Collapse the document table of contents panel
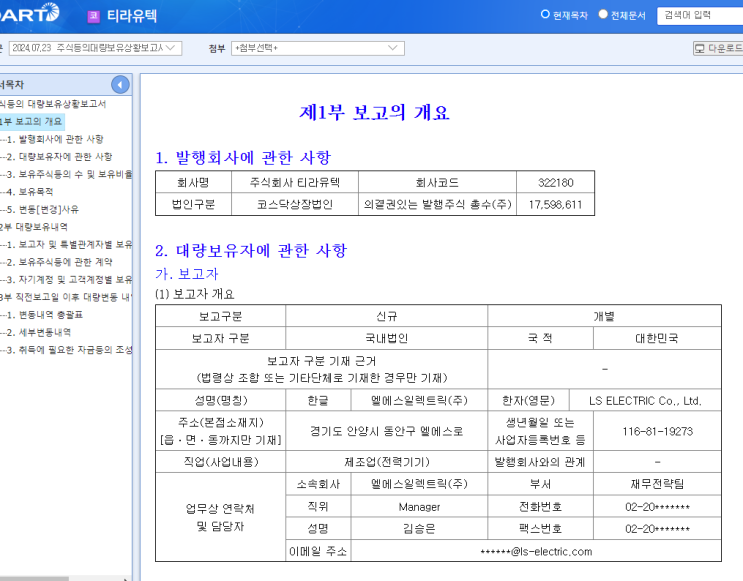Screen dimensions: 743x581 (x=120, y=85)
